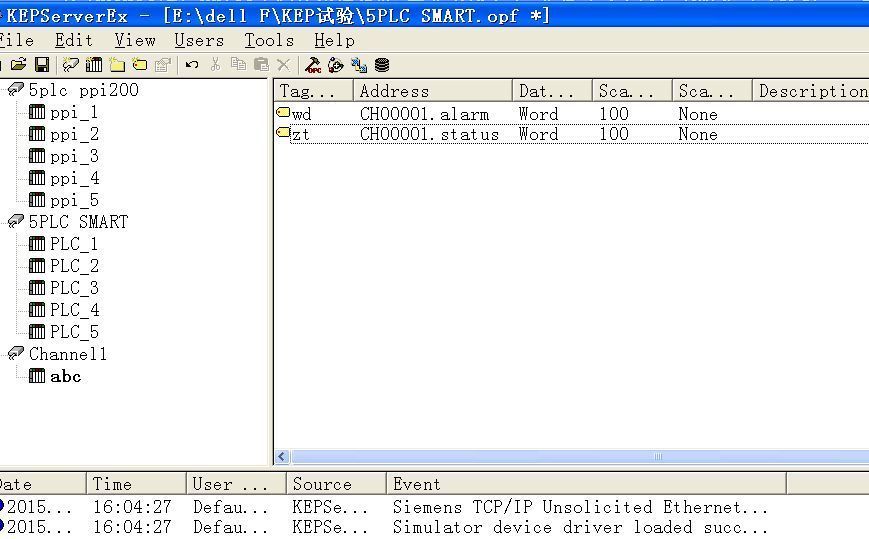
Task: Click the horizontal scrollbar thumb of the tag list
Action: [x=580, y=456]
